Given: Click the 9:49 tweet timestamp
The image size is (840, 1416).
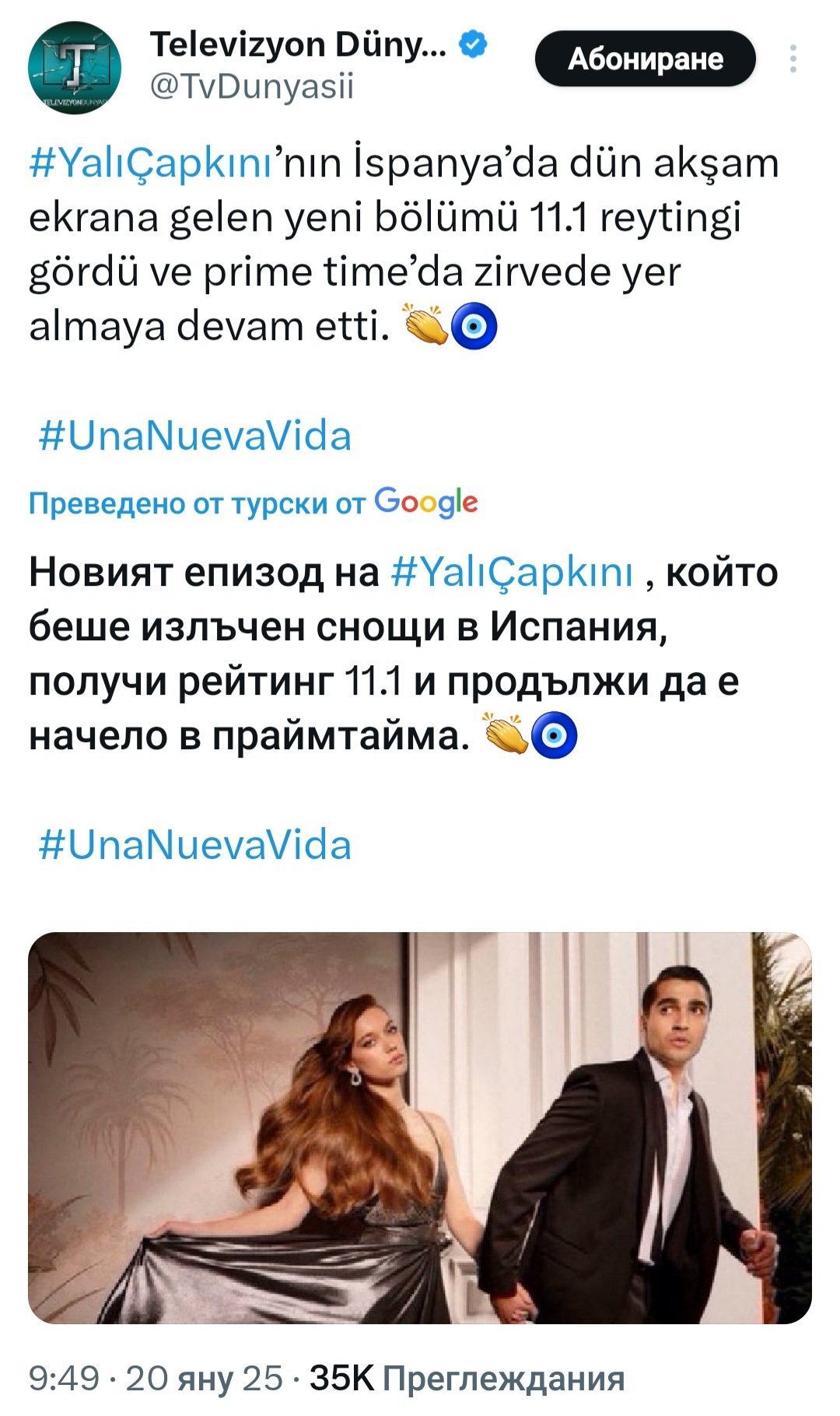Looking at the screenshot, I should point(64,1379).
